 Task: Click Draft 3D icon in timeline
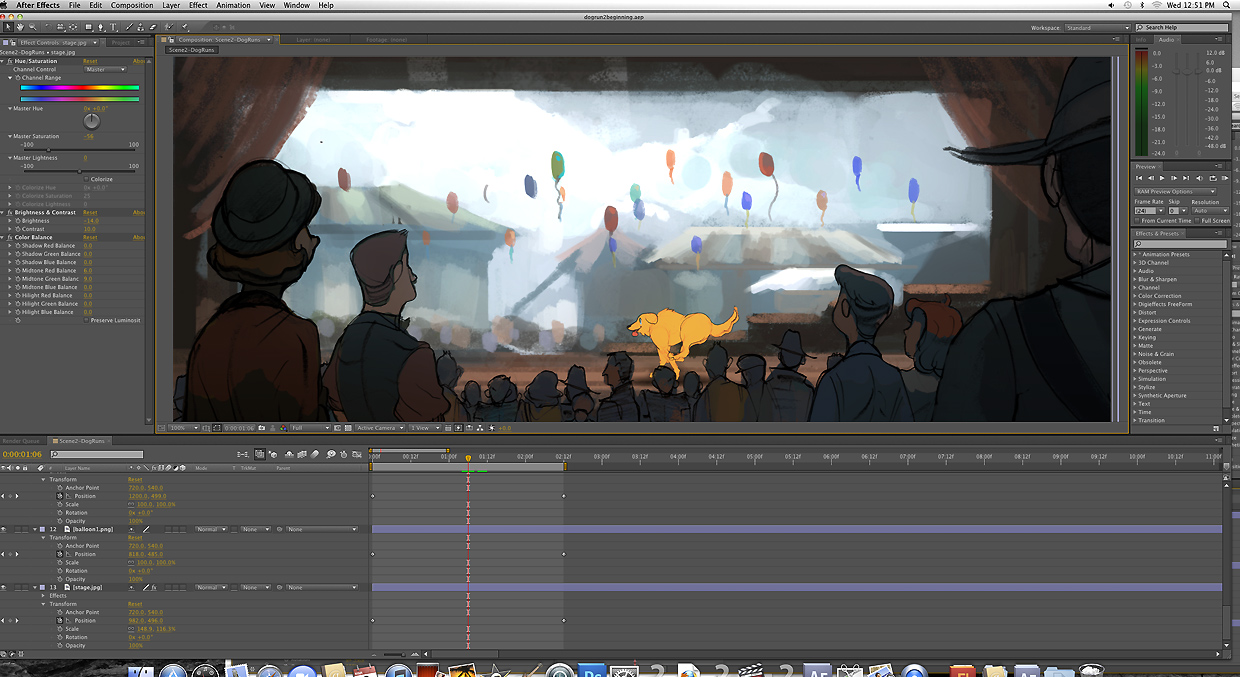point(273,454)
